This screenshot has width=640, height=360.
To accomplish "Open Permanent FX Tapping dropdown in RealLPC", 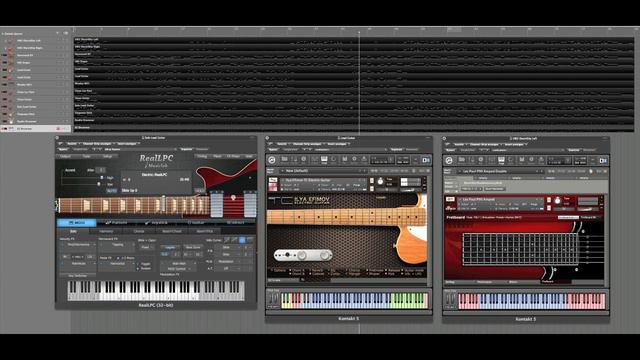I will point(118,245).
